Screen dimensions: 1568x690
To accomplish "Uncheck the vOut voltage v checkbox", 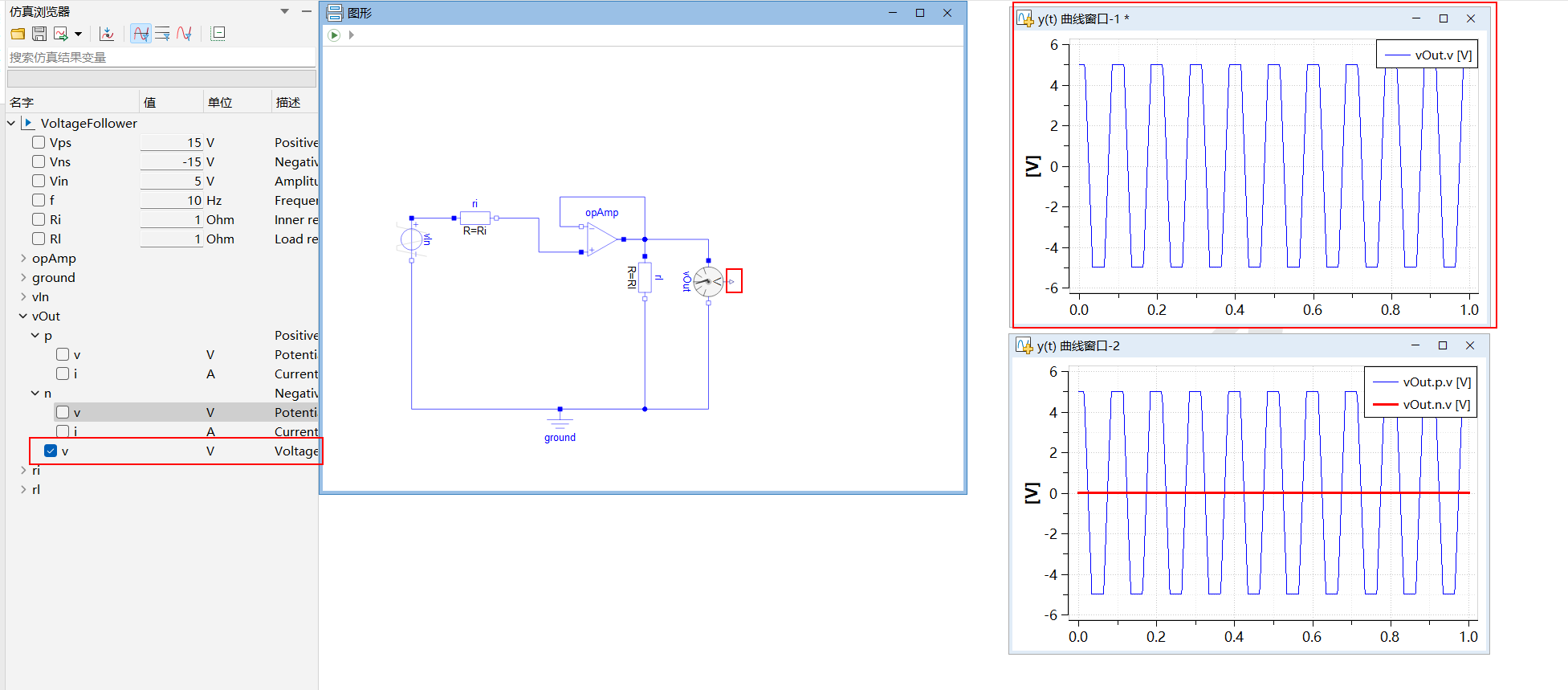I will tap(51, 451).
